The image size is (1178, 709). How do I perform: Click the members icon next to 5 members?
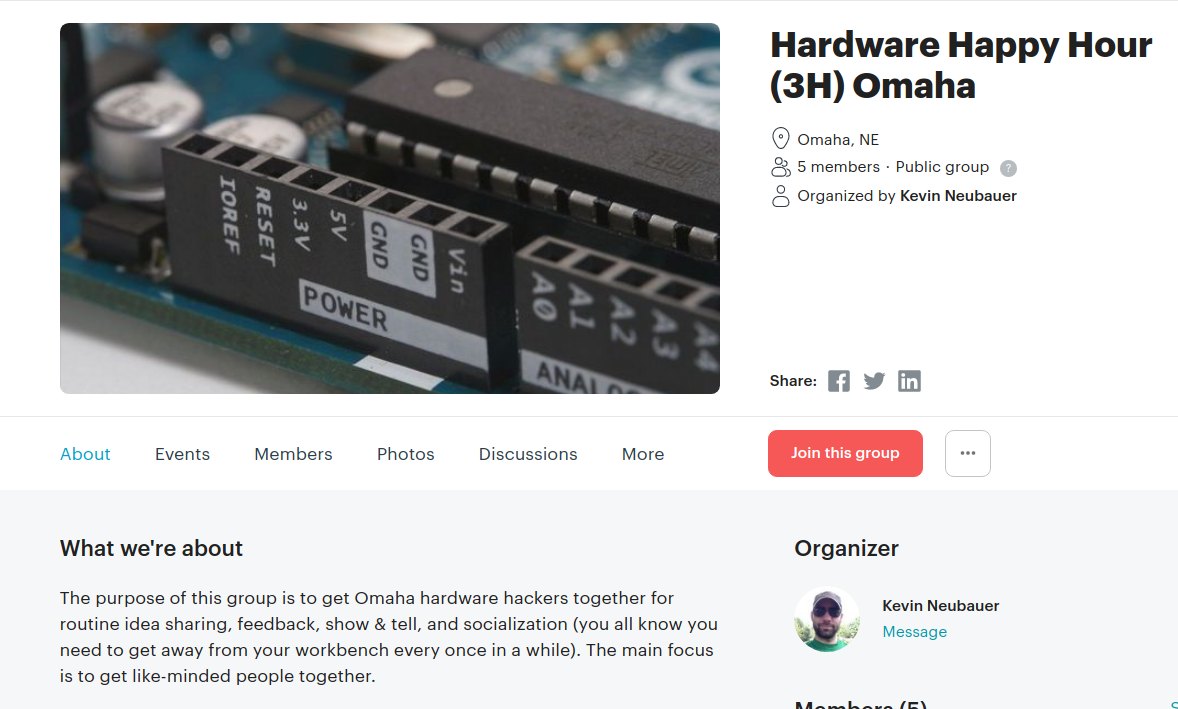pos(781,167)
